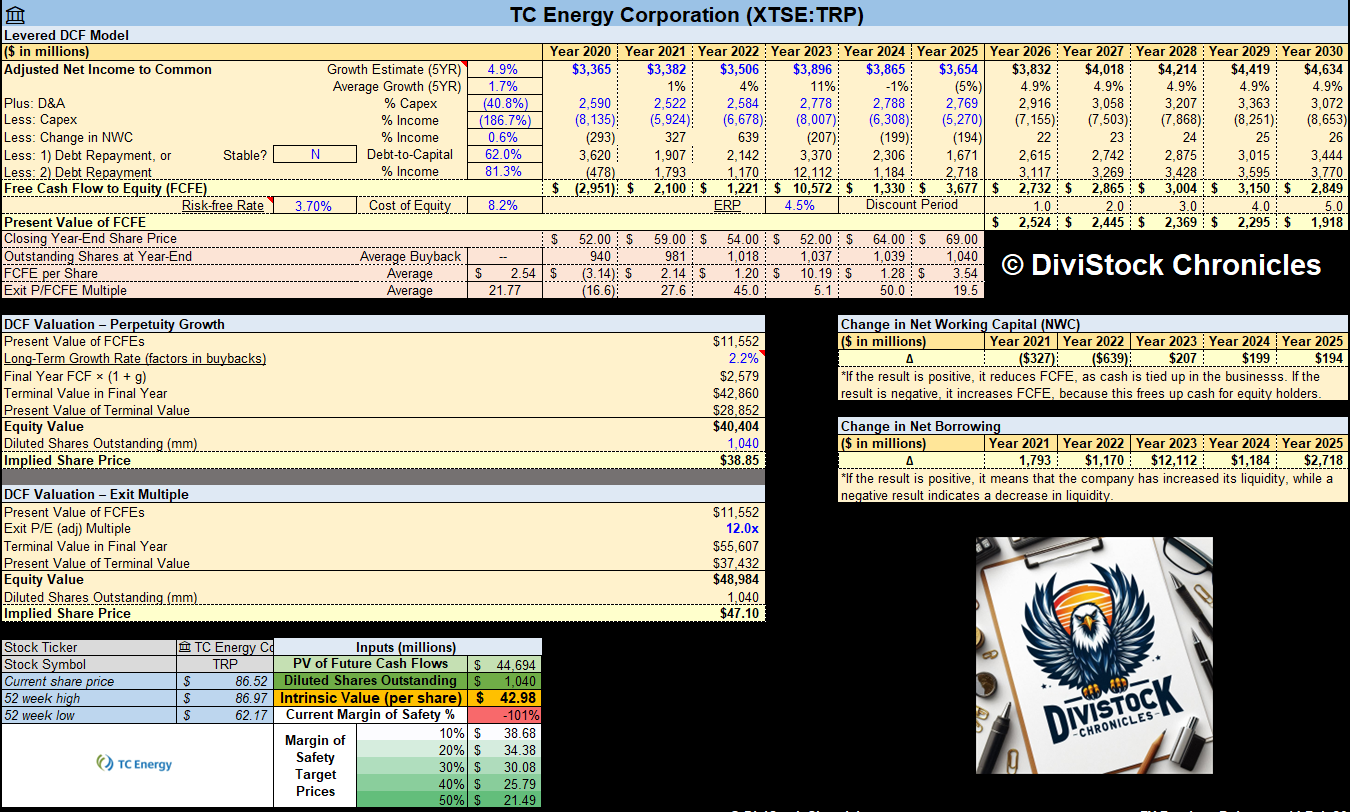Click the average FCFE per Share 2.54 cell
The image size is (1352, 812).
(x=505, y=273)
